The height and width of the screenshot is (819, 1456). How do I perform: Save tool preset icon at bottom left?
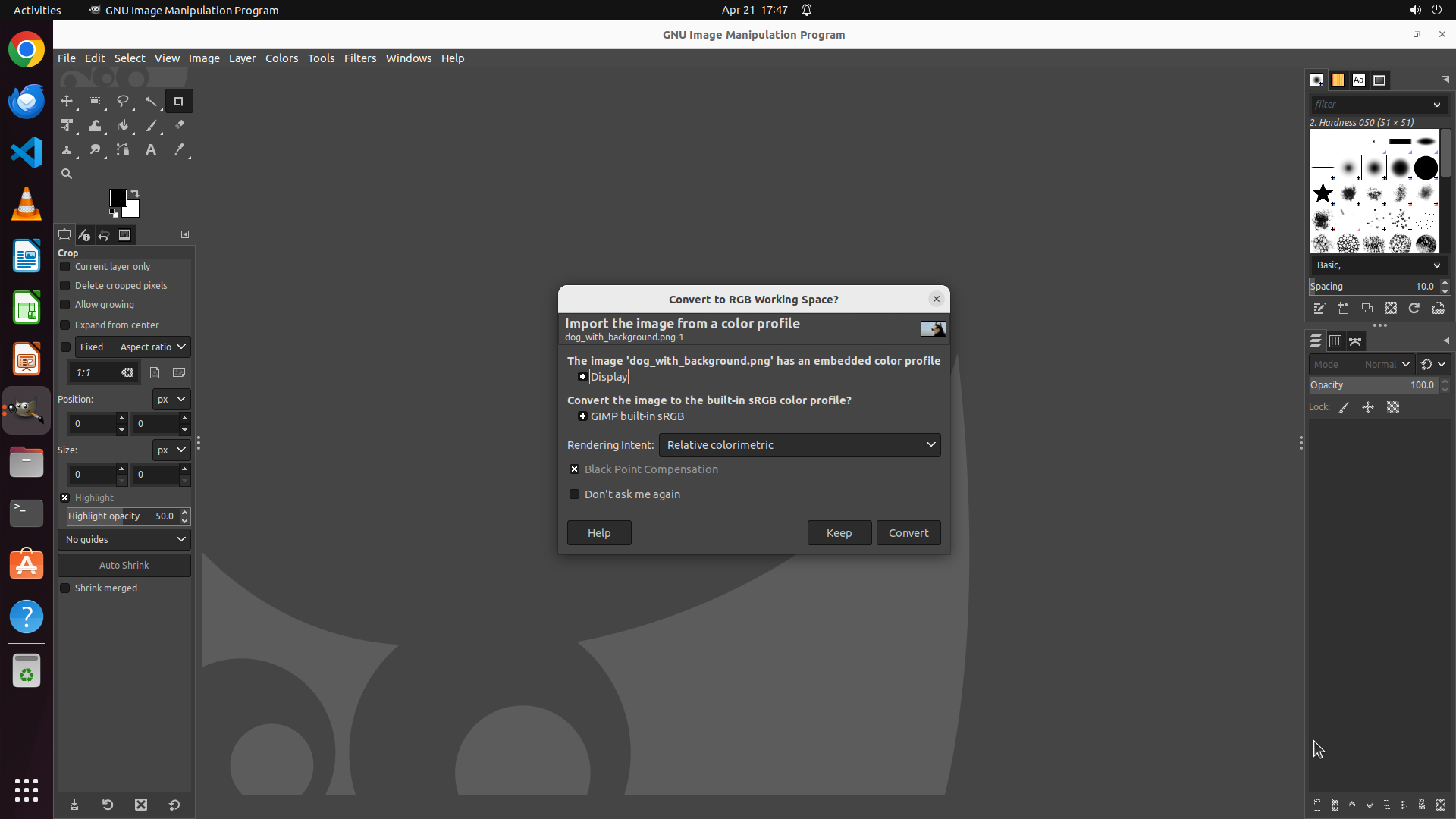[x=74, y=805]
